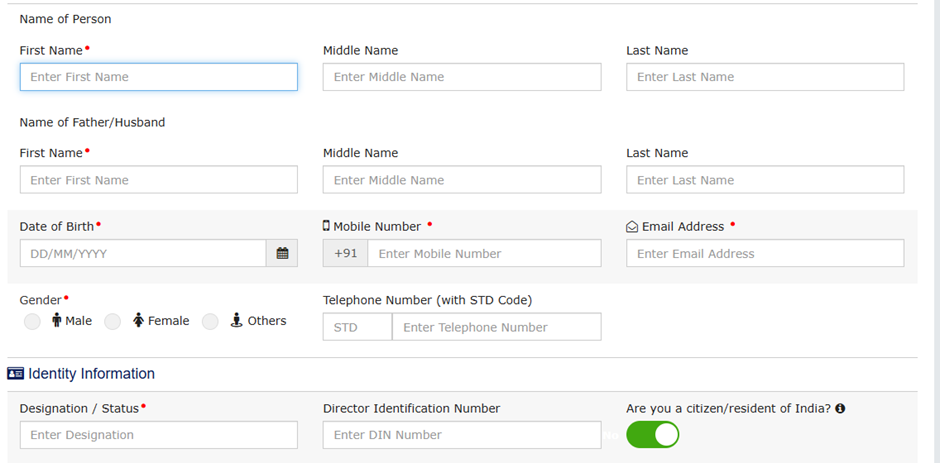Click the Enter Designation field
The image size is (940, 463).
click(158, 435)
